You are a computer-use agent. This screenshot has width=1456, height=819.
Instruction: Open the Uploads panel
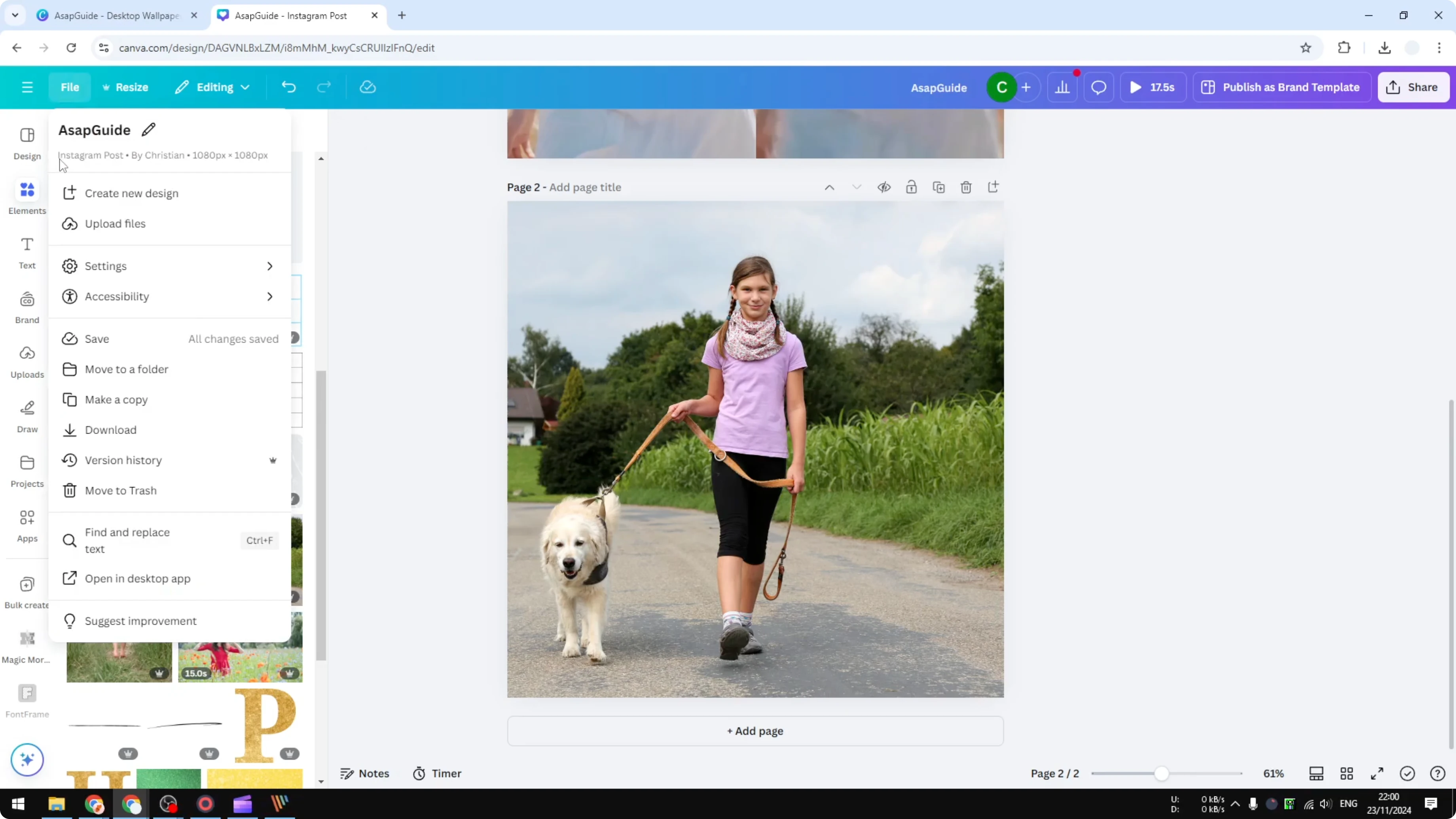(27, 360)
